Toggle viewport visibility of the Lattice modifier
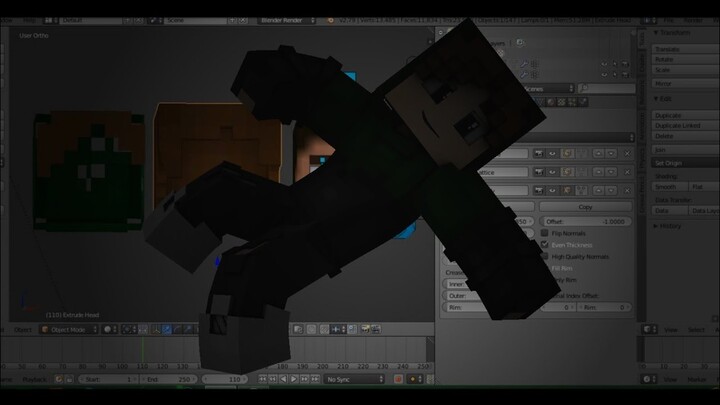This screenshot has width=720, height=405. pyautogui.click(x=552, y=172)
